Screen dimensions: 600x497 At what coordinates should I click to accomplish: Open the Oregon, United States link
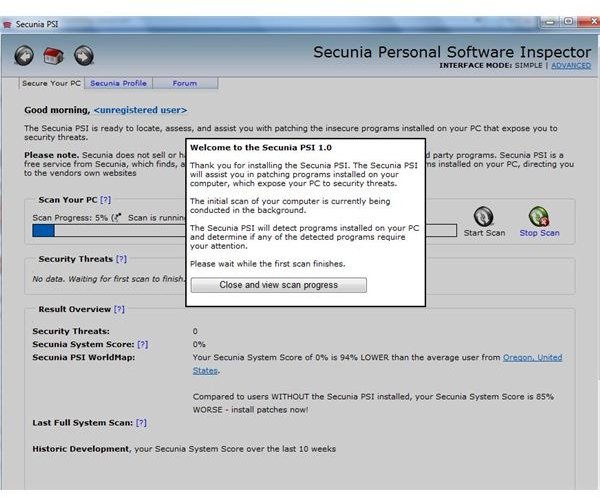(x=532, y=358)
